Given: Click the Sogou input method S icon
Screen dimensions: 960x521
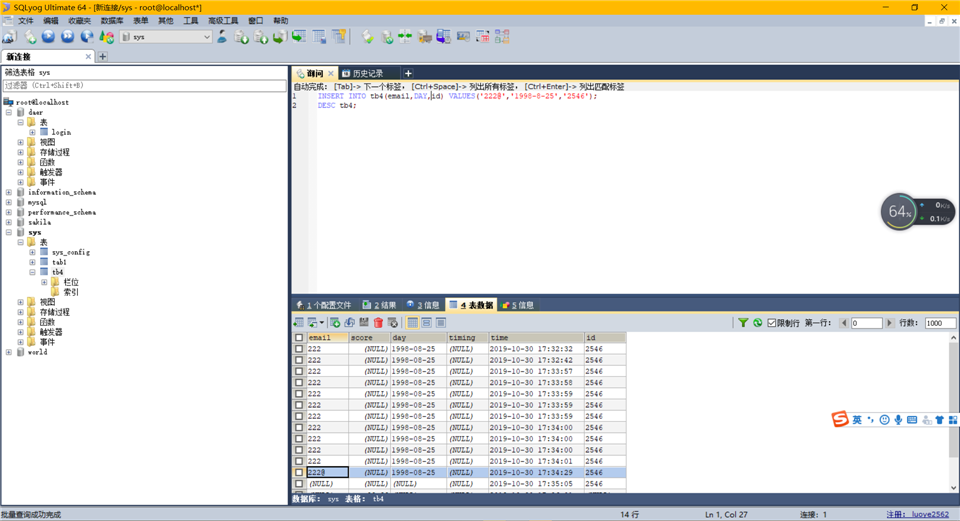Looking at the screenshot, I should tap(840, 419).
